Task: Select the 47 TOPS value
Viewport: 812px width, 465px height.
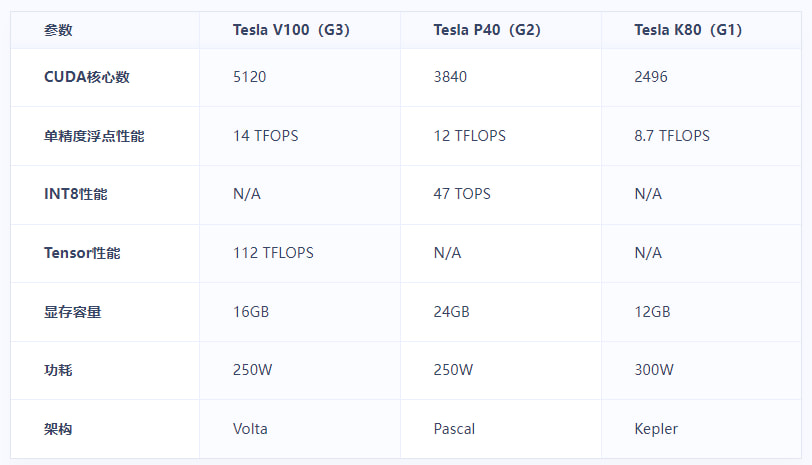Action: 462,194
